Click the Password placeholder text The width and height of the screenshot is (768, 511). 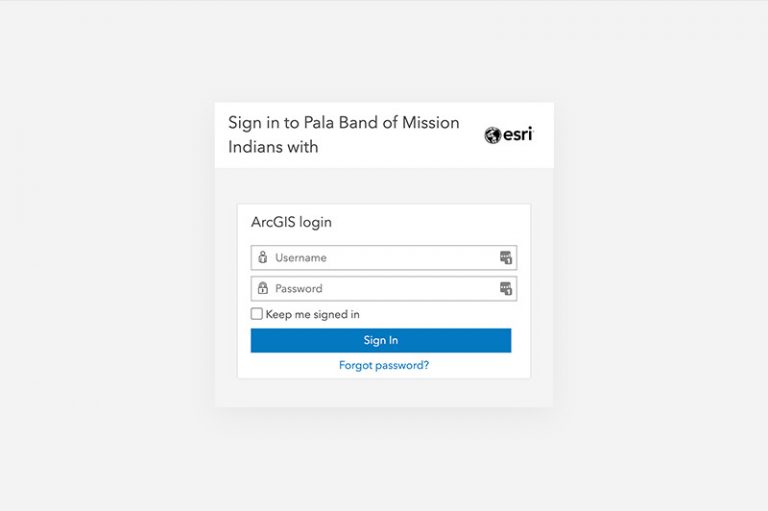click(x=299, y=289)
